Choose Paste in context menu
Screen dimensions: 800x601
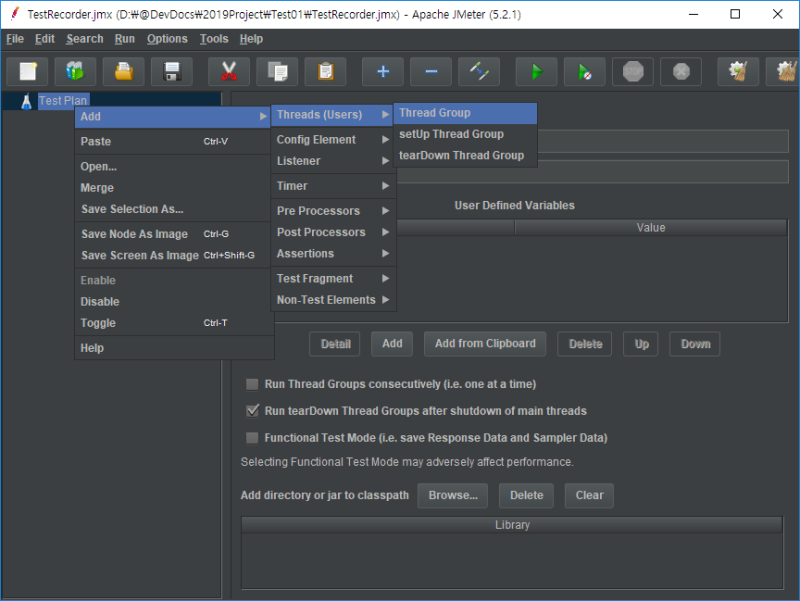tap(173, 141)
